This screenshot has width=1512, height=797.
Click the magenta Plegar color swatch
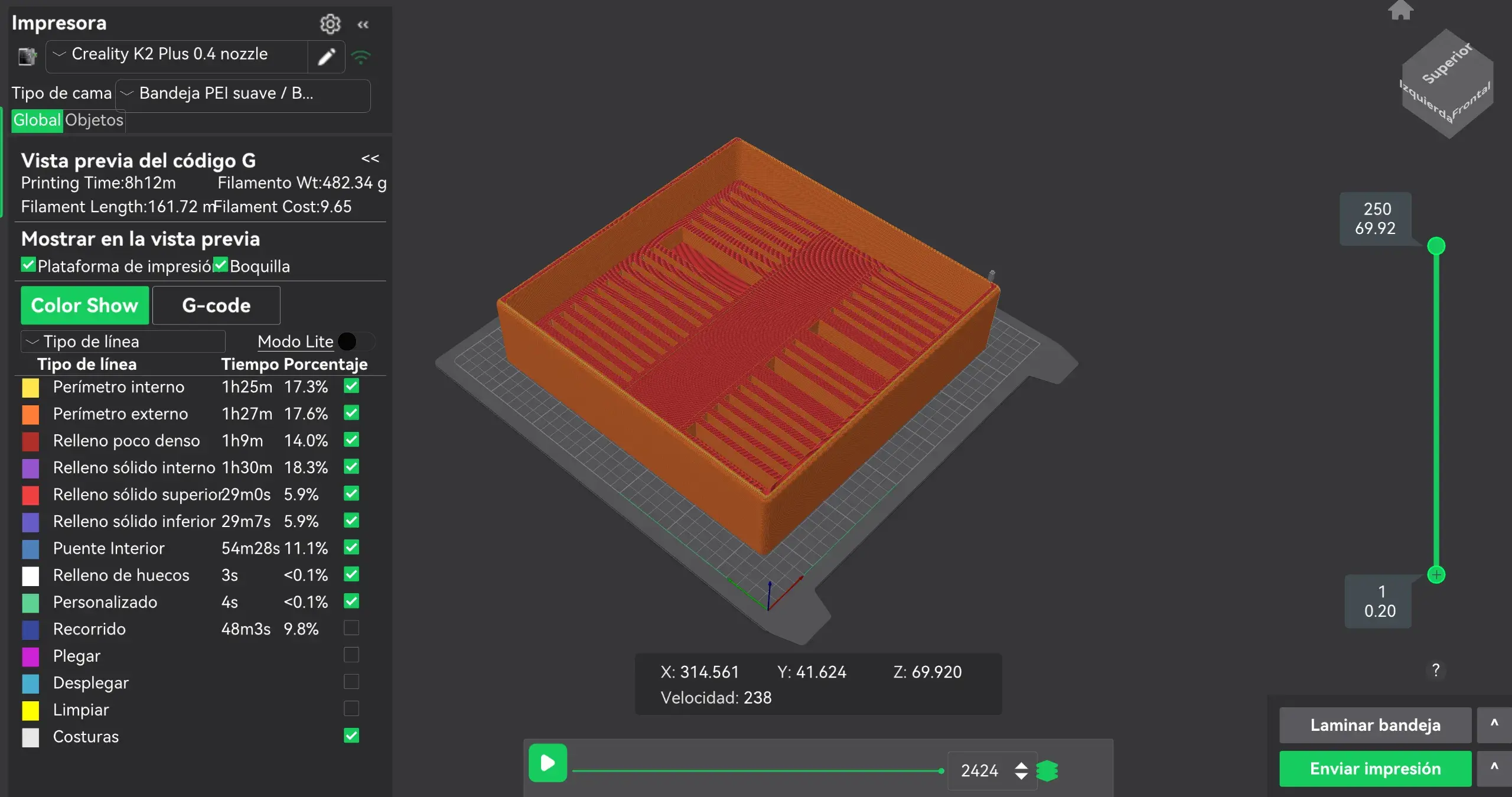coord(31,656)
